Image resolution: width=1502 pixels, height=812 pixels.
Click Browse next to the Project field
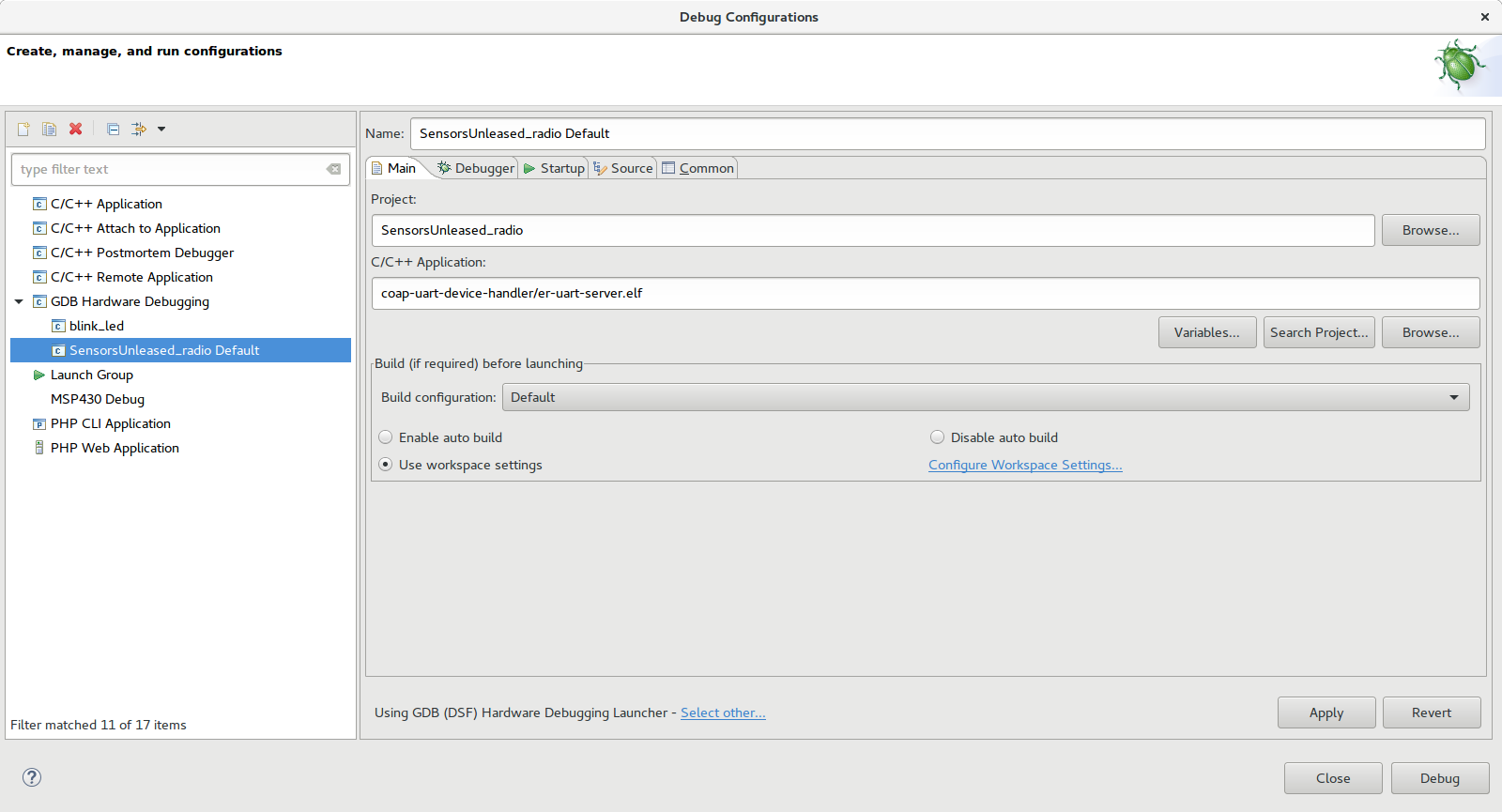click(1431, 230)
